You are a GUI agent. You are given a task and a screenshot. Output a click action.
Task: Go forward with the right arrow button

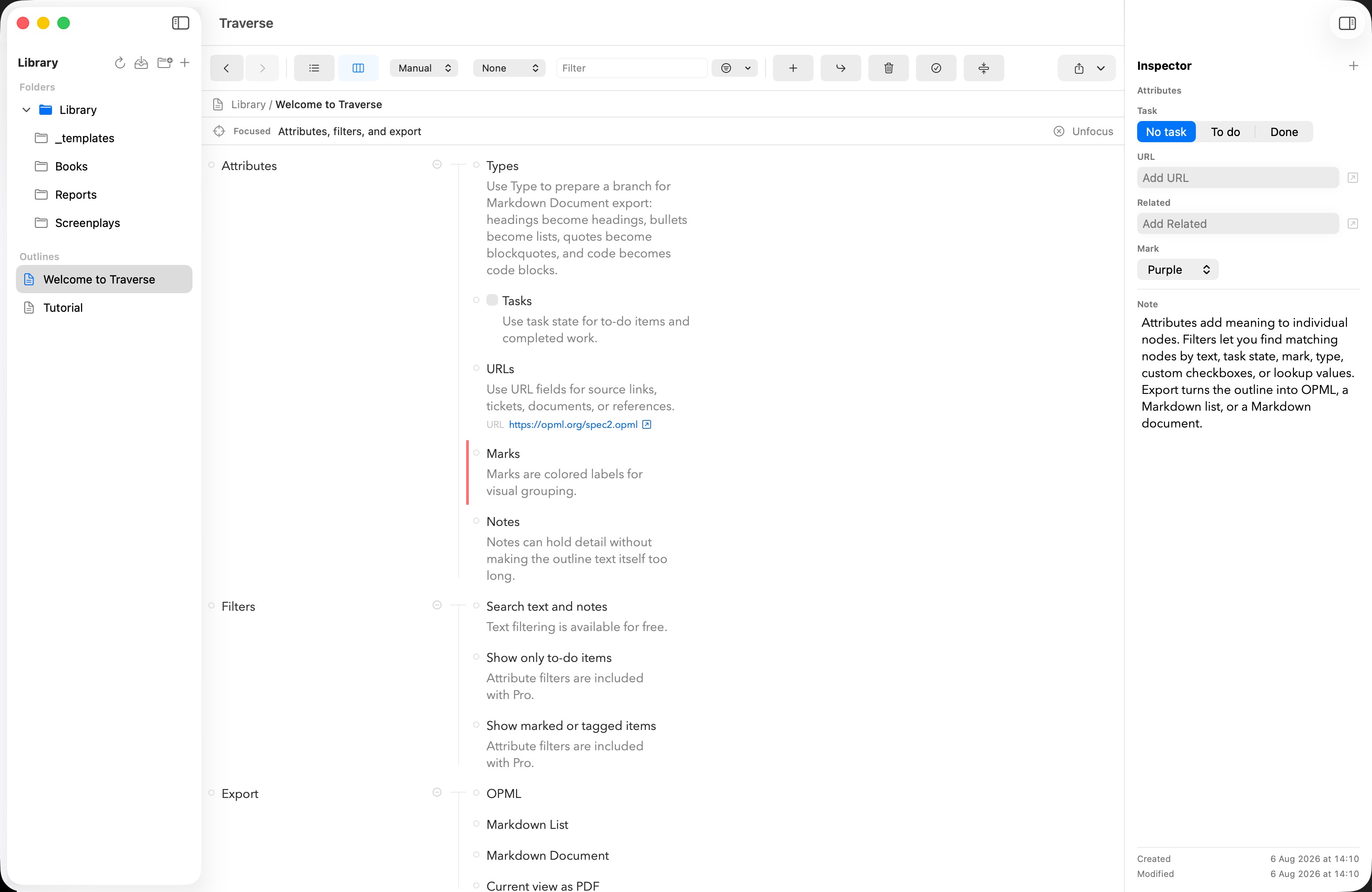[262, 68]
